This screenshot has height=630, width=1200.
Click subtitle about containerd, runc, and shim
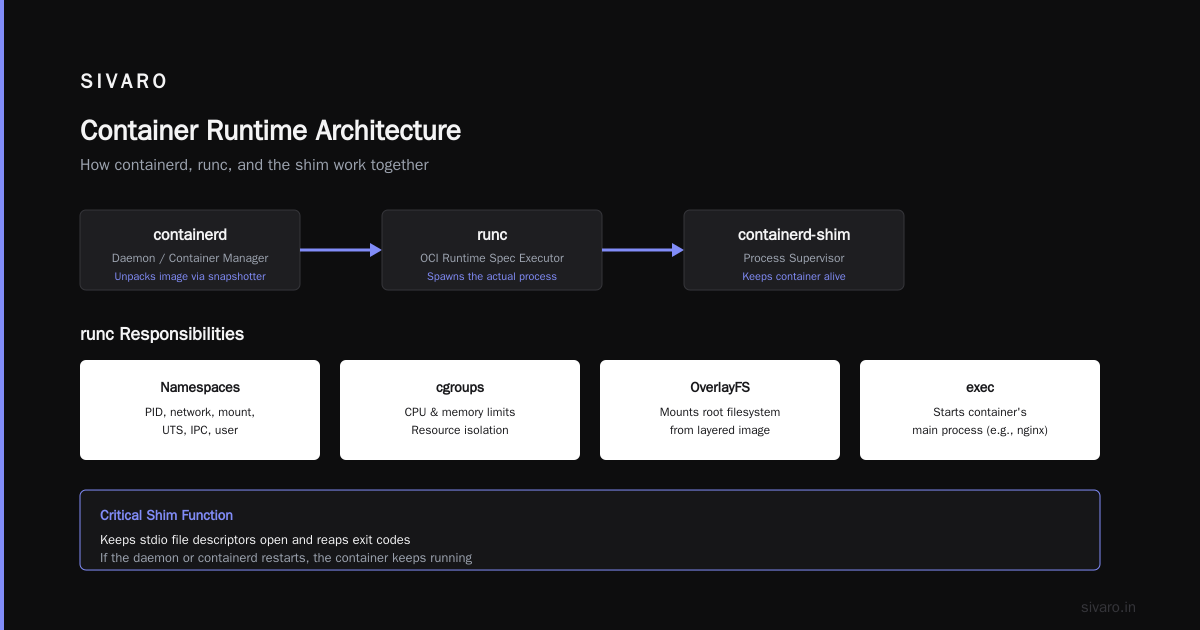pos(254,165)
